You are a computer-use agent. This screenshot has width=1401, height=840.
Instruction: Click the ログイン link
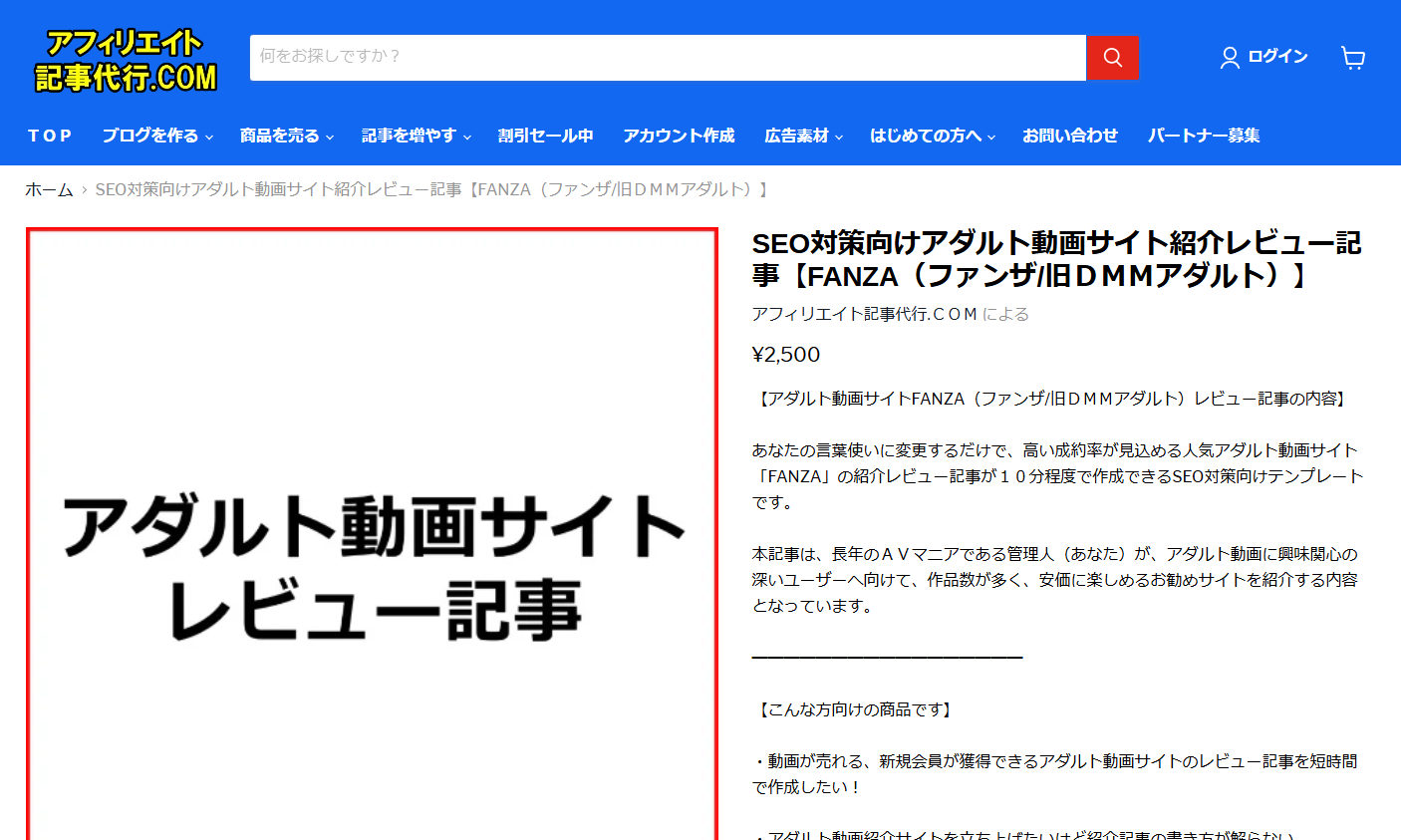[x=1277, y=57]
